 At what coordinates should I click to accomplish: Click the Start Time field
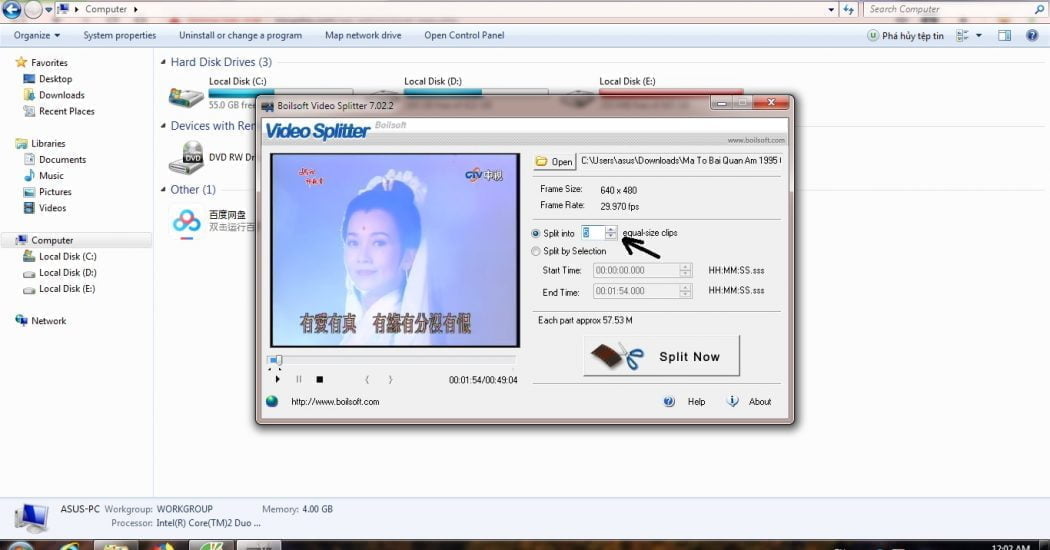click(636, 270)
